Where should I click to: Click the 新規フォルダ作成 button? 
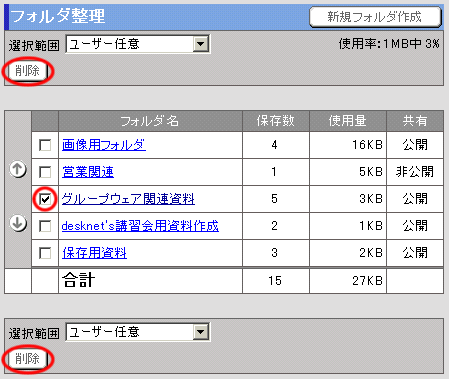pos(375,17)
